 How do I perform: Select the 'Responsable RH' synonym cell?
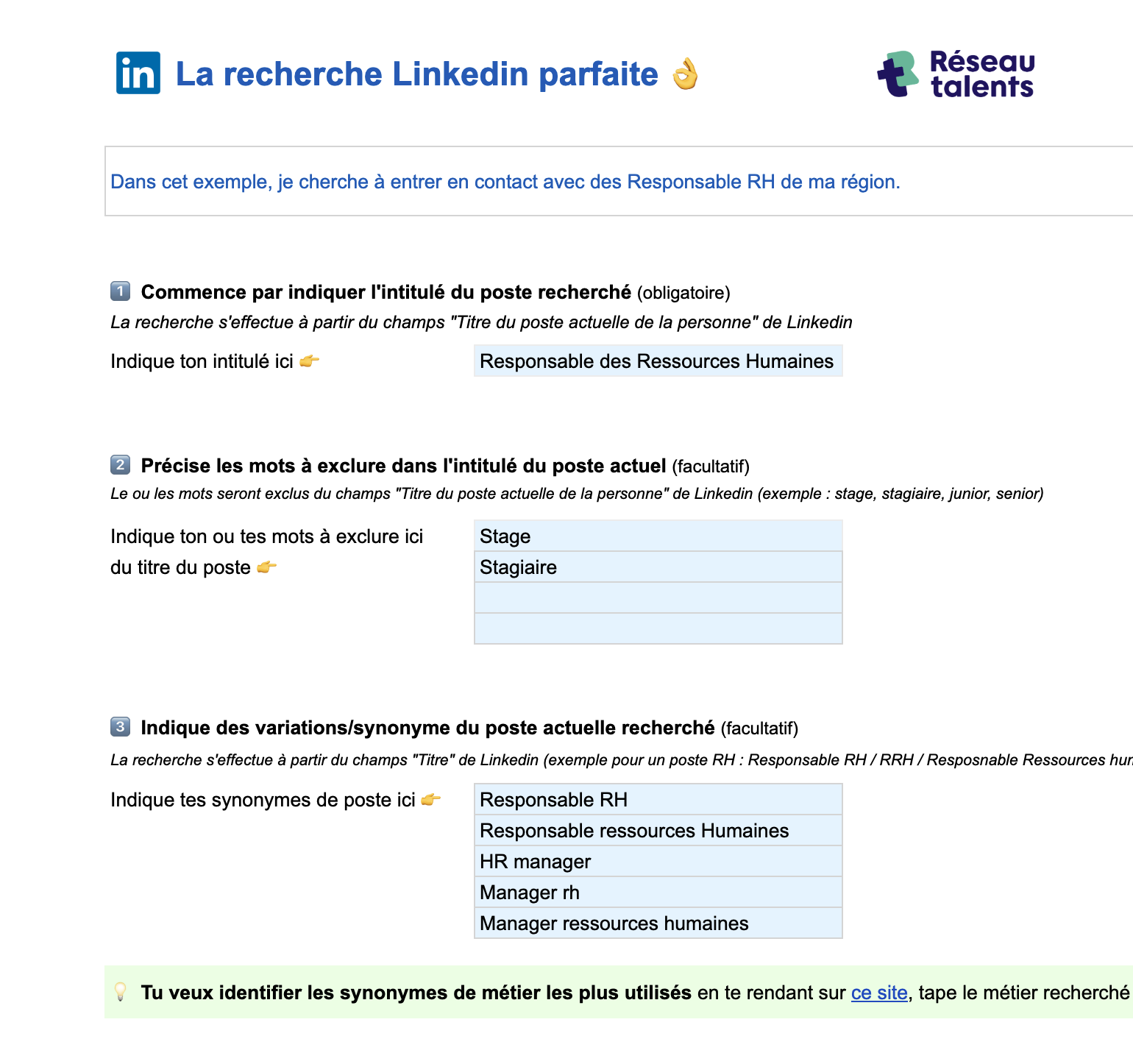tap(658, 800)
